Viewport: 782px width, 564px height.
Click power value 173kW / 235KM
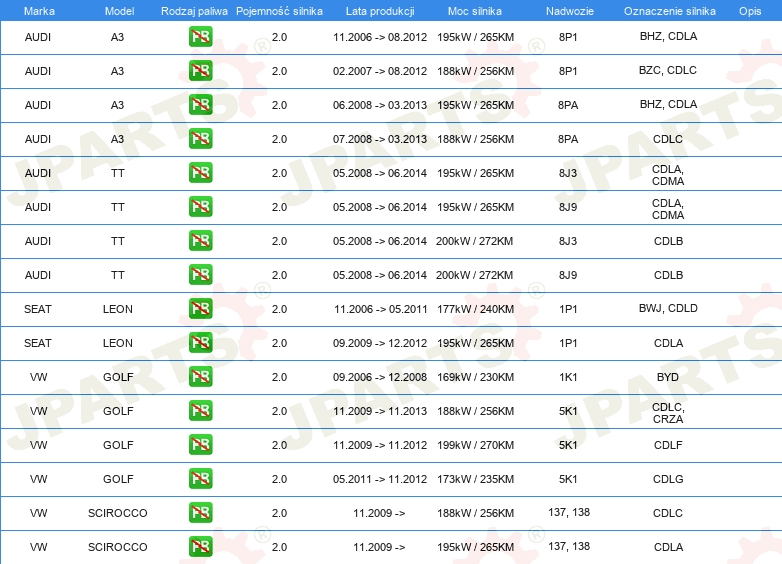(x=475, y=479)
